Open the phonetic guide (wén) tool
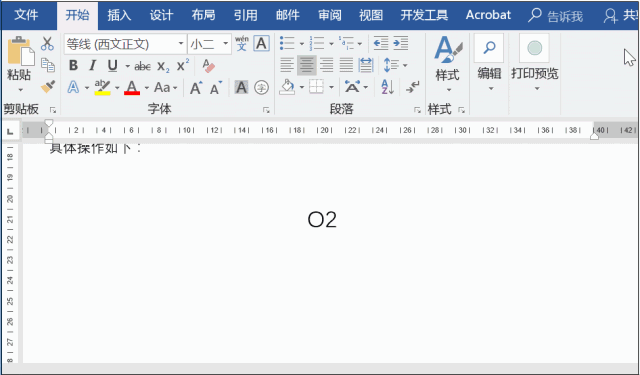The height and width of the screenshot is (375, 640). 242,43
